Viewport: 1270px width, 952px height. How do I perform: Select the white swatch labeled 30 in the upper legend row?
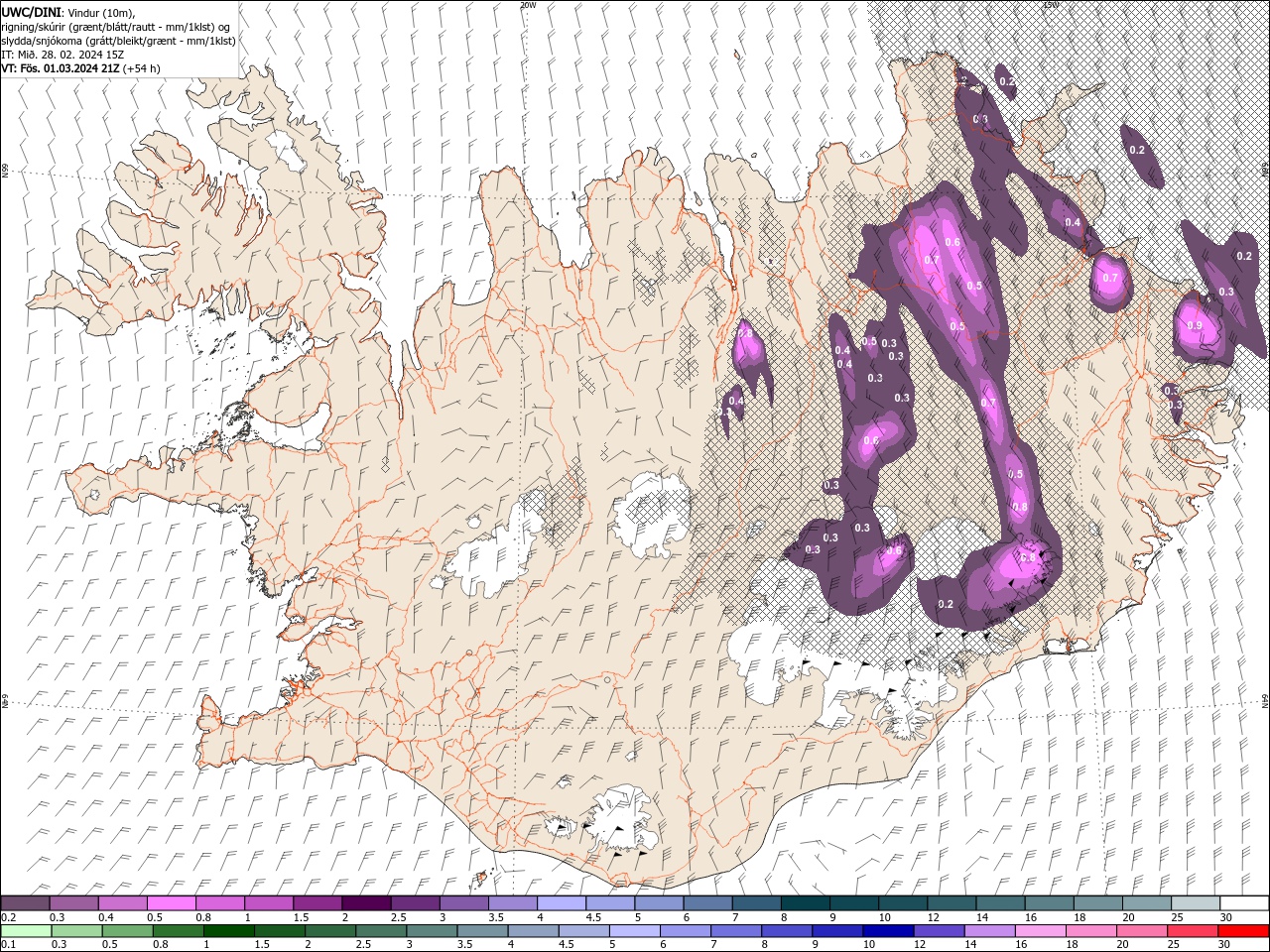click(1245, 903)
